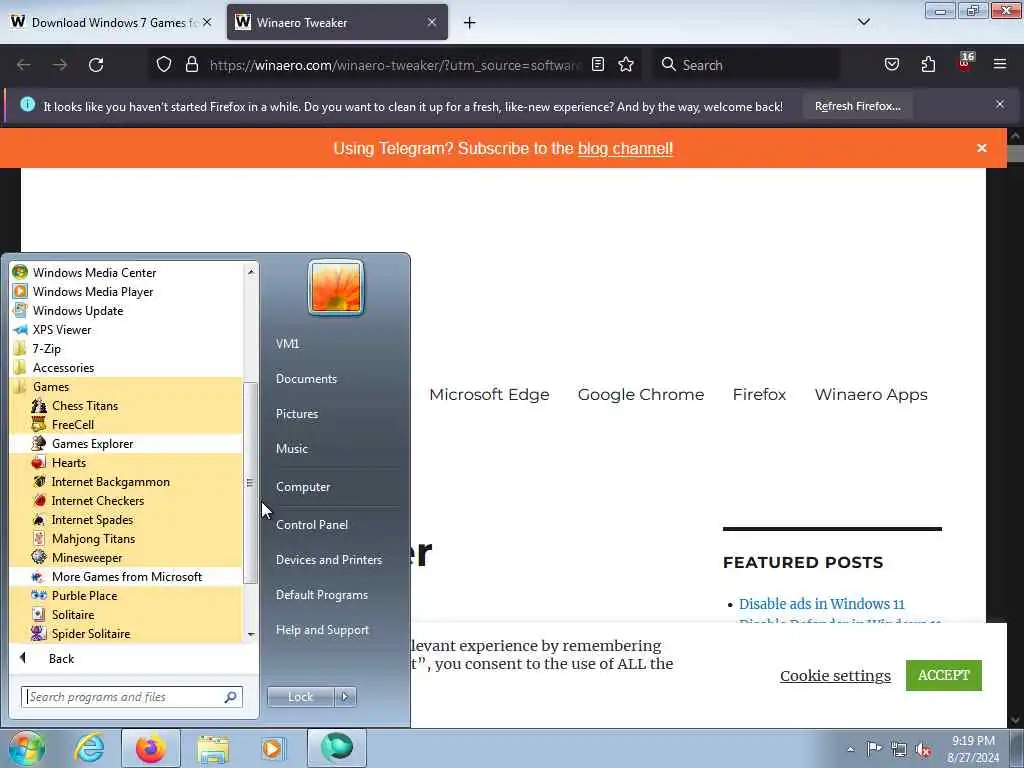
Task: Open the Firefox hamburger application menu
Action: (999, 65)
